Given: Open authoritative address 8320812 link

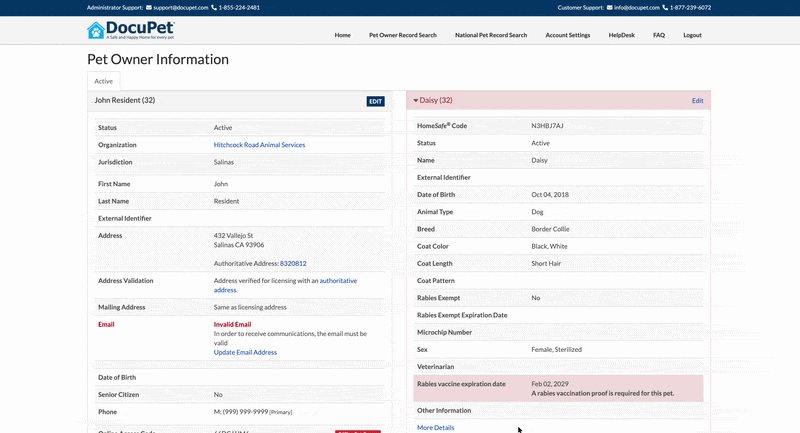Looking at the screenshot, I should click(293, 264).
